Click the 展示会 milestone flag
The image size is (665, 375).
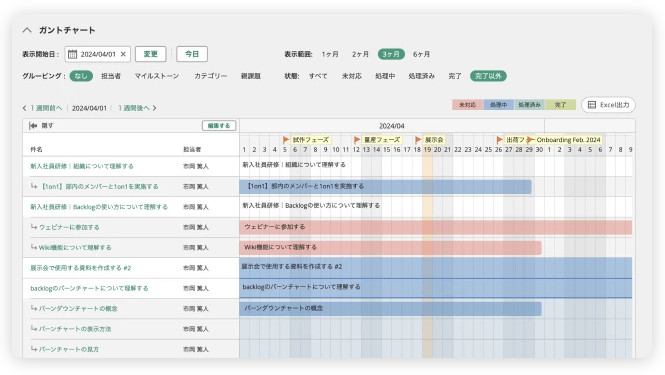point(418,140)
